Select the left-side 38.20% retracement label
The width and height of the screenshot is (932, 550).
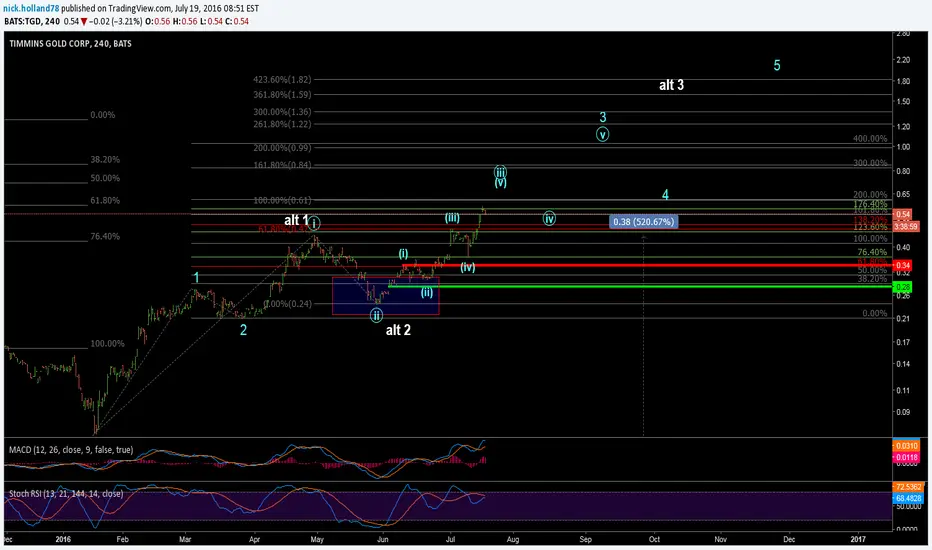[105, 160]
